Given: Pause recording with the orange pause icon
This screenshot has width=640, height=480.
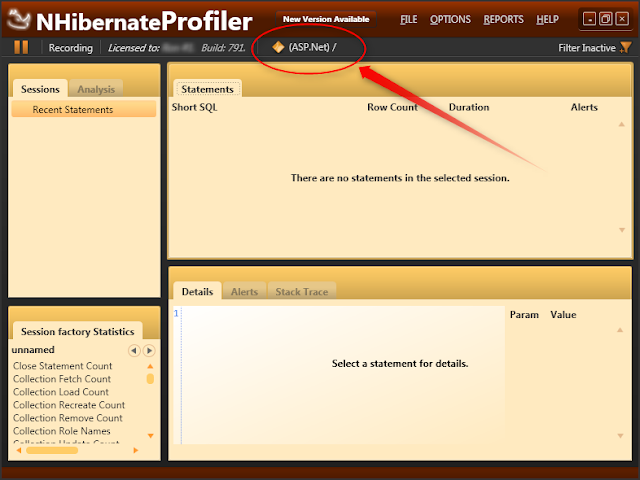Looking at the screenshot, I should point(21,47).
